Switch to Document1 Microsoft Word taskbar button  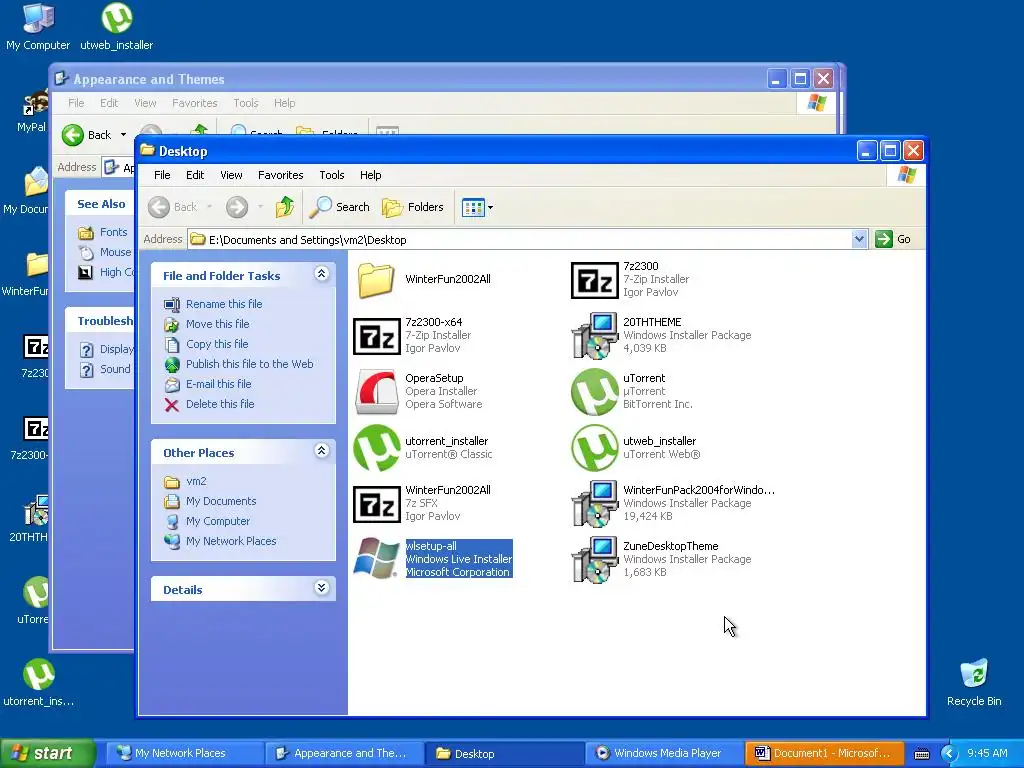point(824,754)
